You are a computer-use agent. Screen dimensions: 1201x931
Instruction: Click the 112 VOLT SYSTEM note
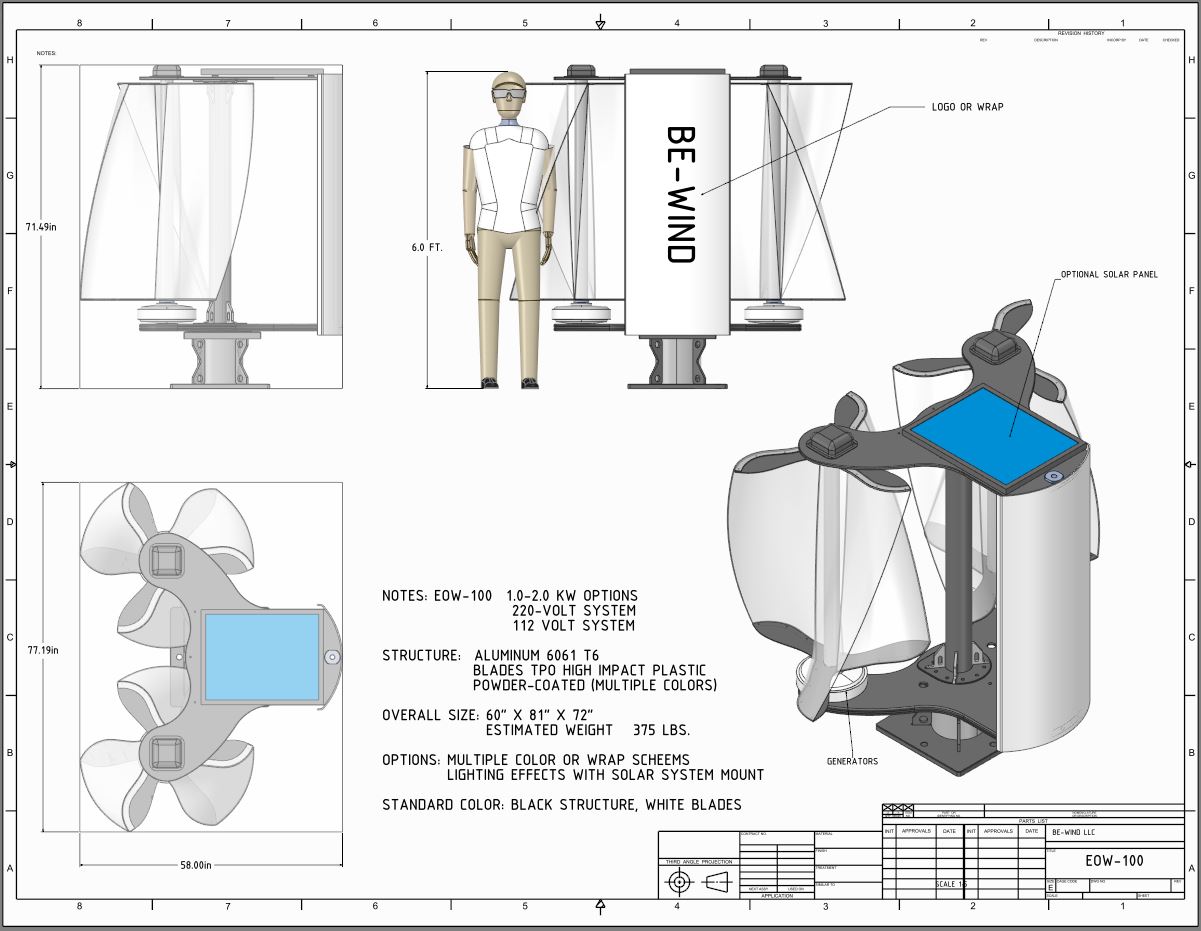(x=573, y=626)
